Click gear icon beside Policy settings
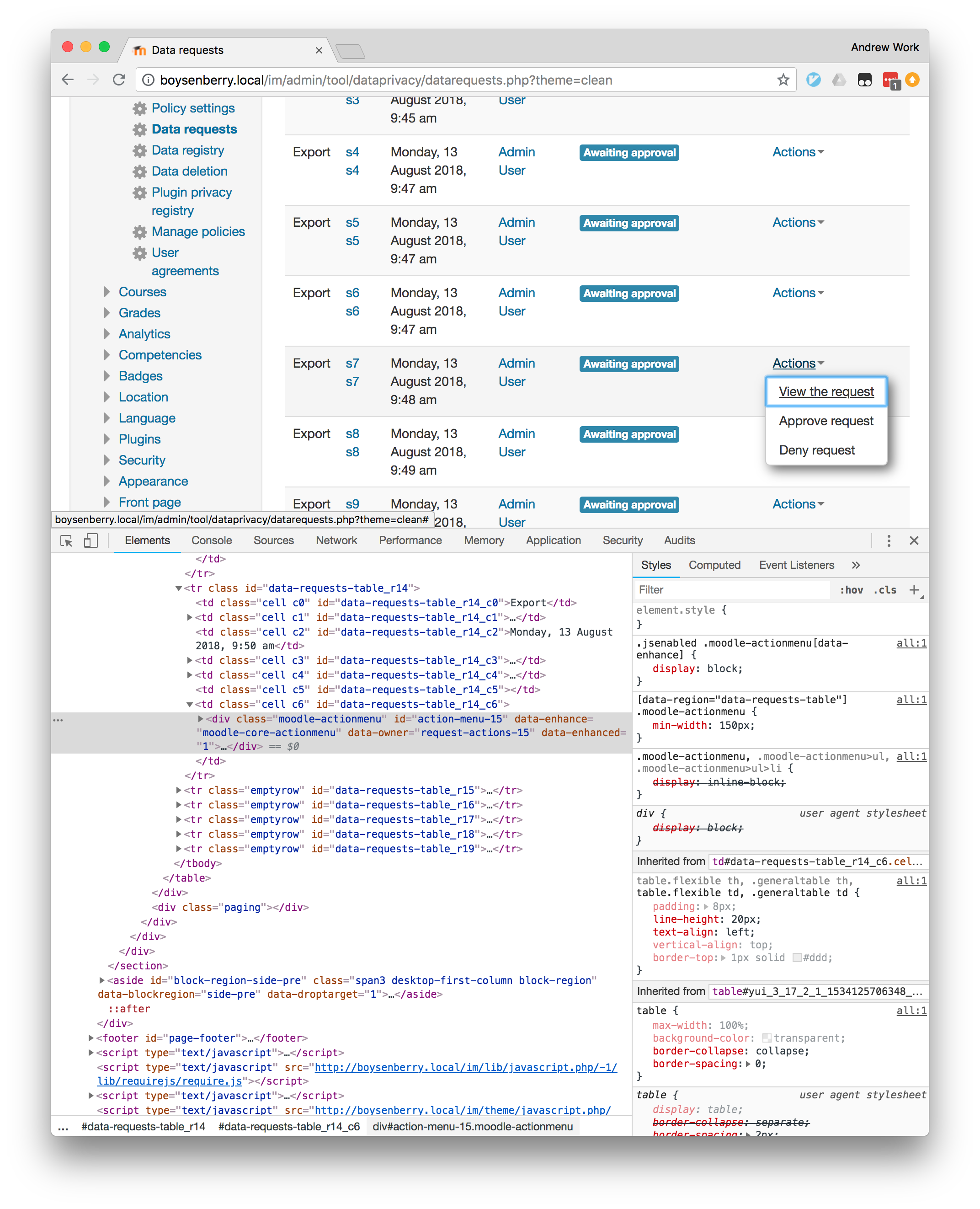This screenshot has width=980, height=1209. point(139,108)
